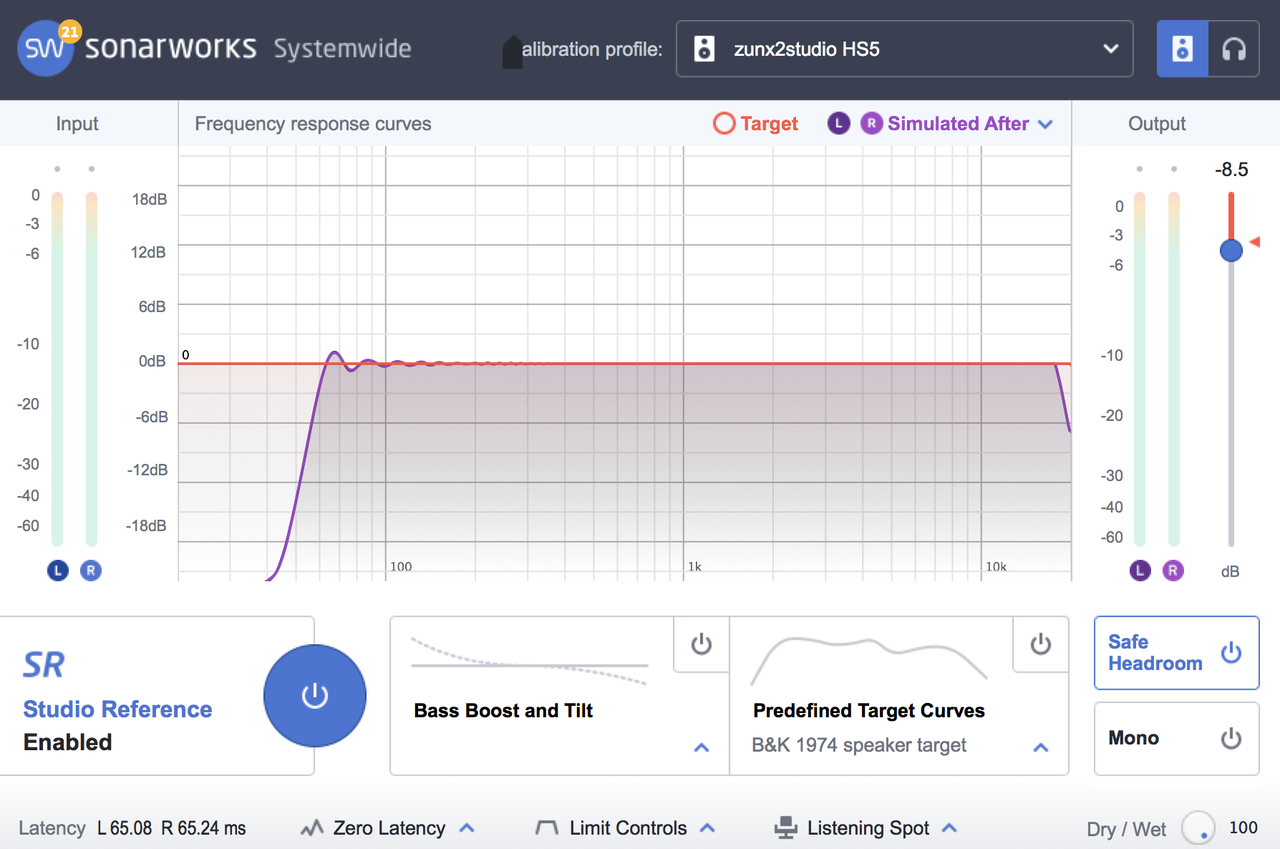This screenshot has height=849, width=1280.
Task: Click the L badge under Output meters
Action: coord(1140,571)
